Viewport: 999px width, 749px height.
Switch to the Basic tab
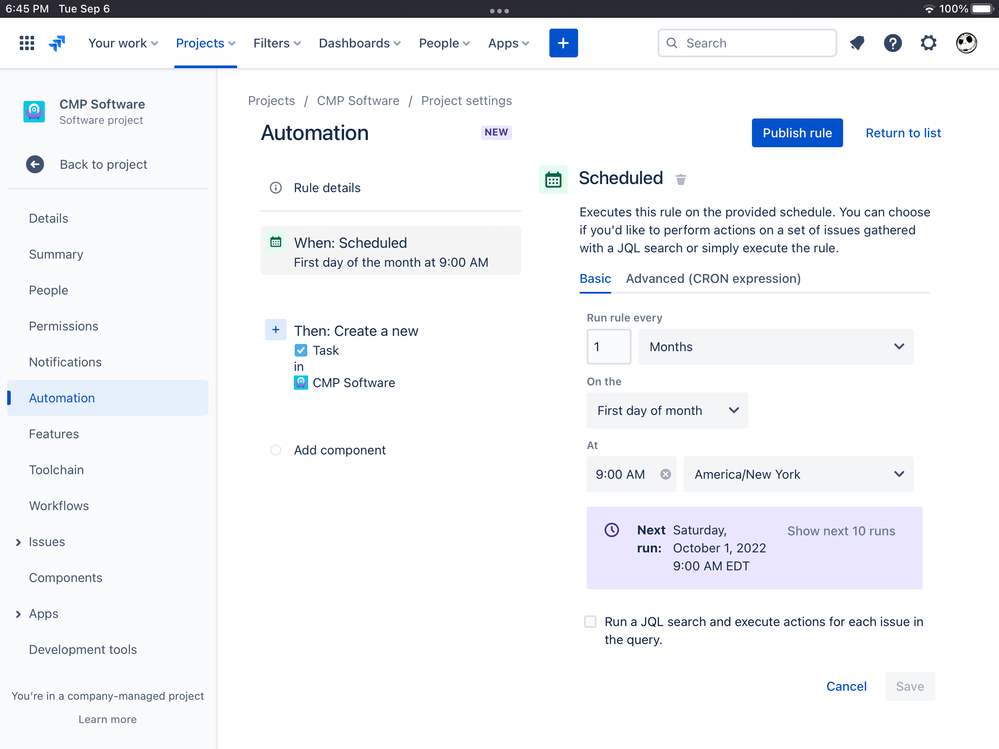(595, 278)
